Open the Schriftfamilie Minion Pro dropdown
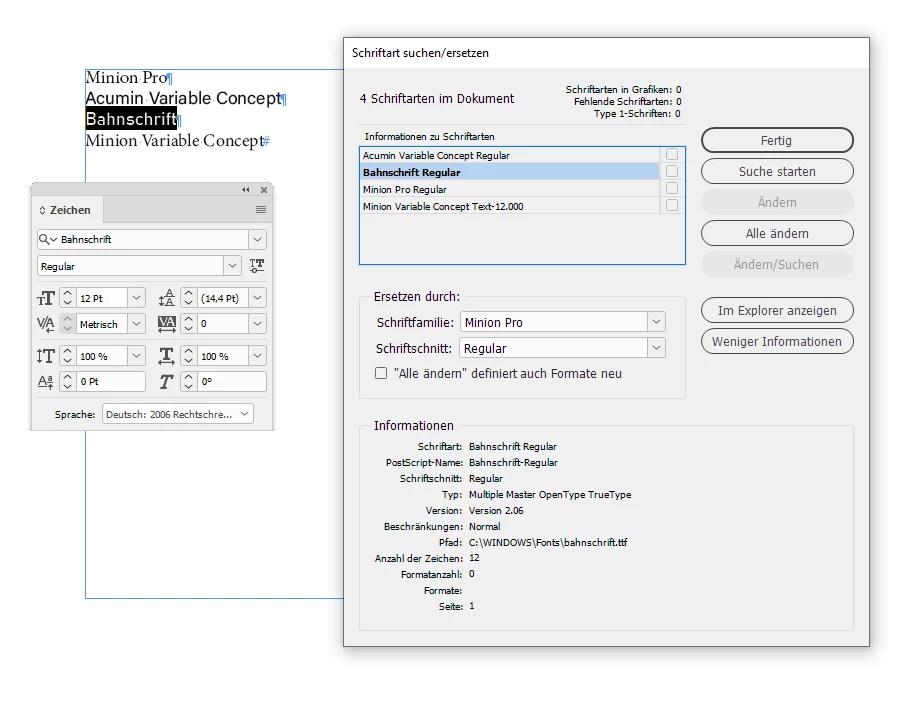Image resolution: width=904 pixels, height=702 pixels. click(656, 322)
